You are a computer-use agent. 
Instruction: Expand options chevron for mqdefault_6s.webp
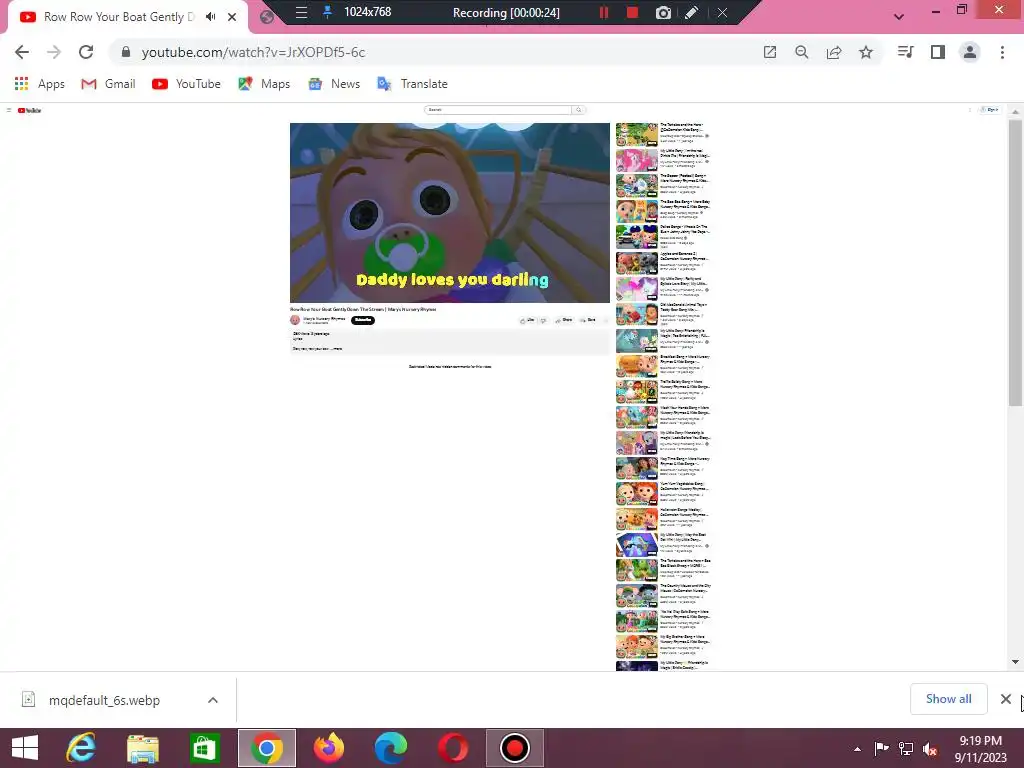click(213, 700)
